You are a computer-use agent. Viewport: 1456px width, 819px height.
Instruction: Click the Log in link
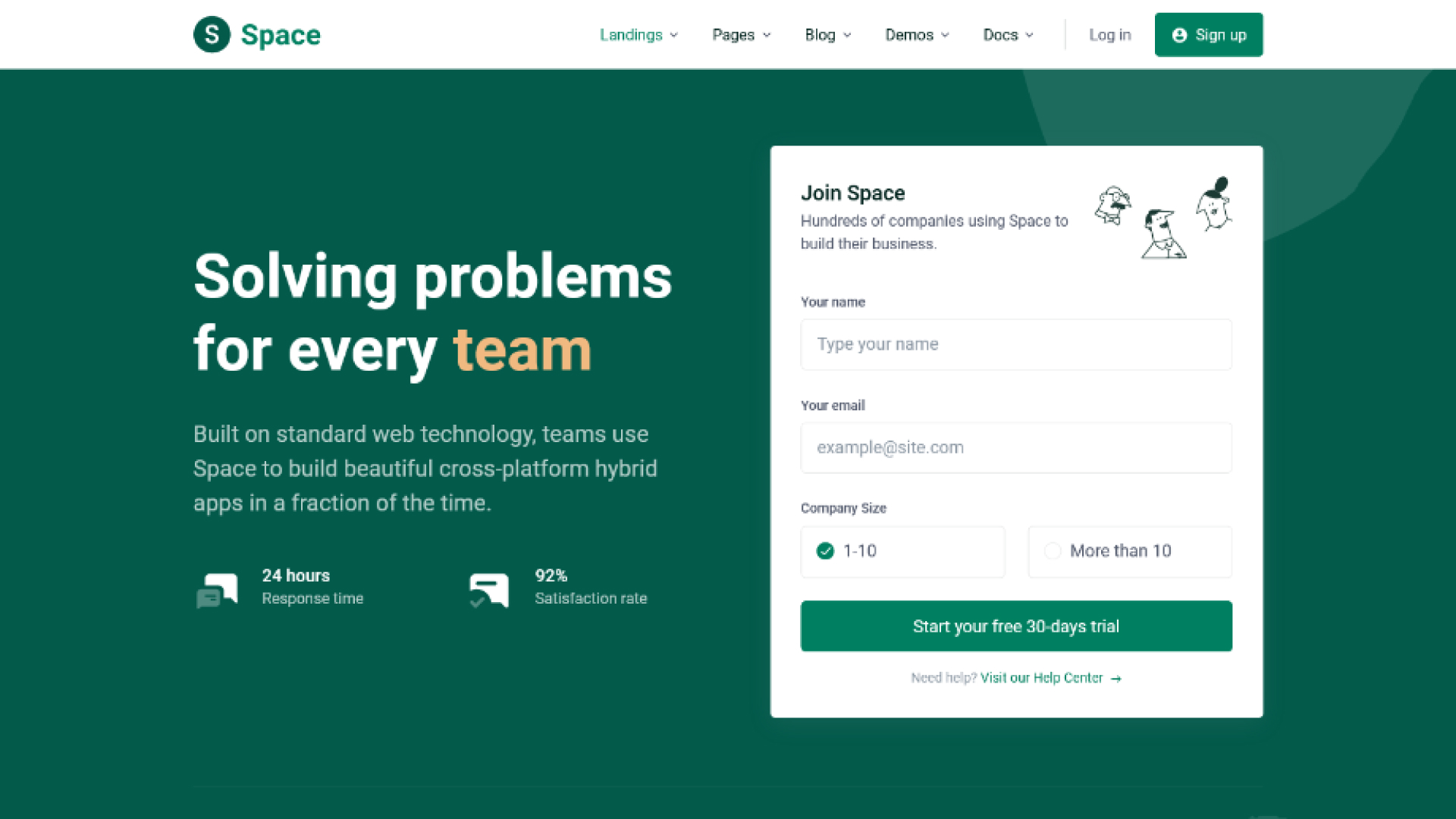coord(1109,35)
